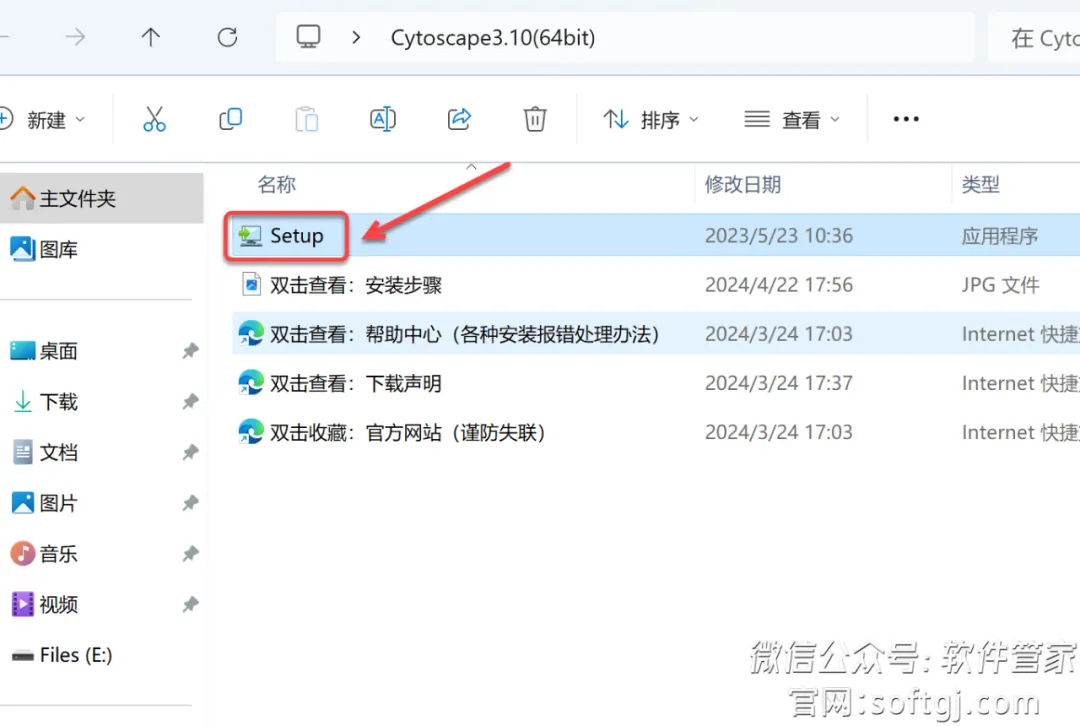Click Cytoscape3.10(64bit) in the address bar
This screenshot has width=1080, height=726.
(492, 37)
